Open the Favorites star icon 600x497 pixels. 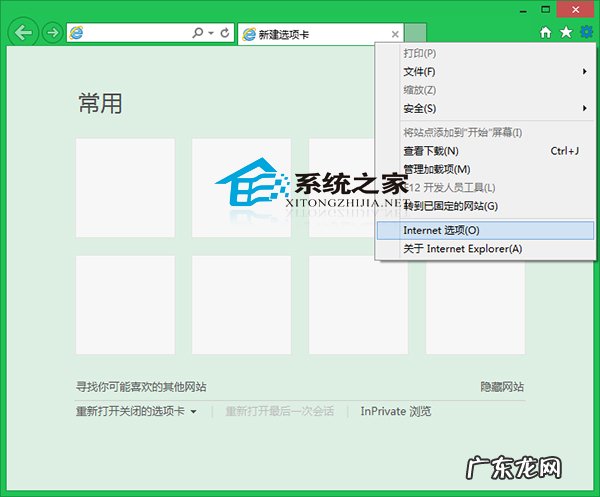(x=566, y=33)
